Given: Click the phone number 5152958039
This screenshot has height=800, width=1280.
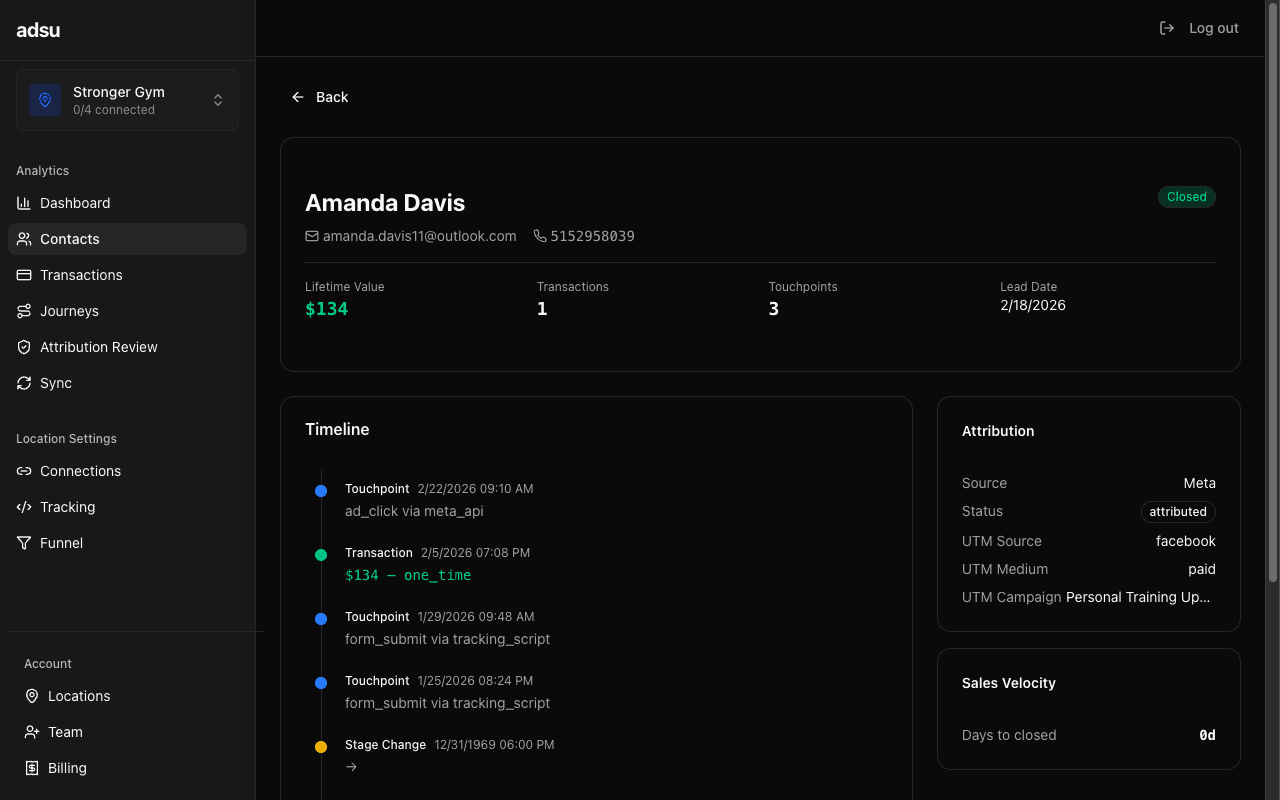Looking at the screenshot, I should (594, 236).
